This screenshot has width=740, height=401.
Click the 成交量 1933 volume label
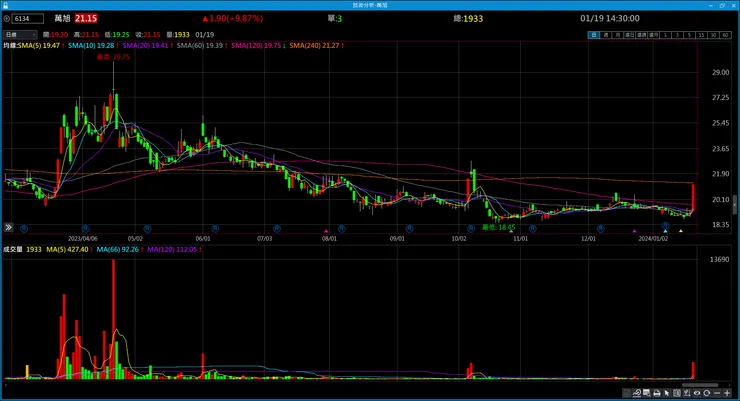pos(22,250)
